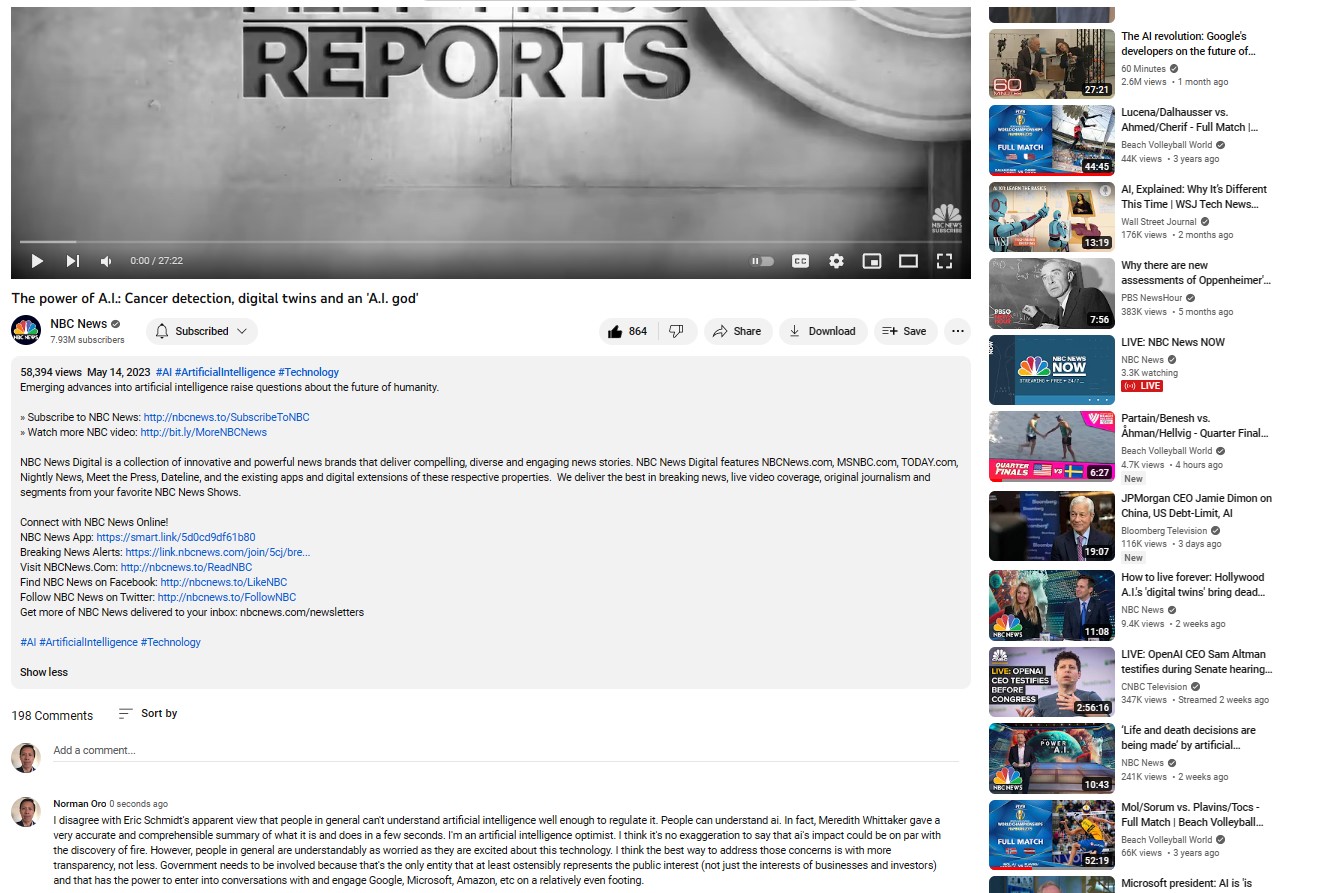
Task: Dislike the video thumbs-down icon
Action: point(677,331)
